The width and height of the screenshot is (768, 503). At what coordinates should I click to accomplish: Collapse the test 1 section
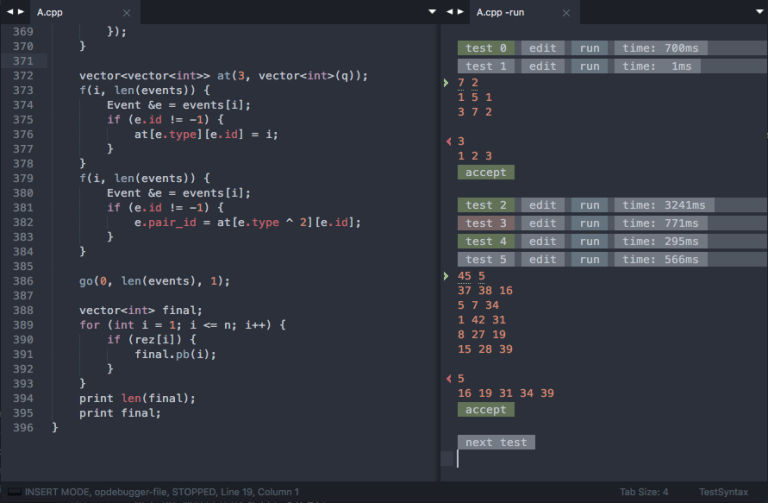coord(486,66)
